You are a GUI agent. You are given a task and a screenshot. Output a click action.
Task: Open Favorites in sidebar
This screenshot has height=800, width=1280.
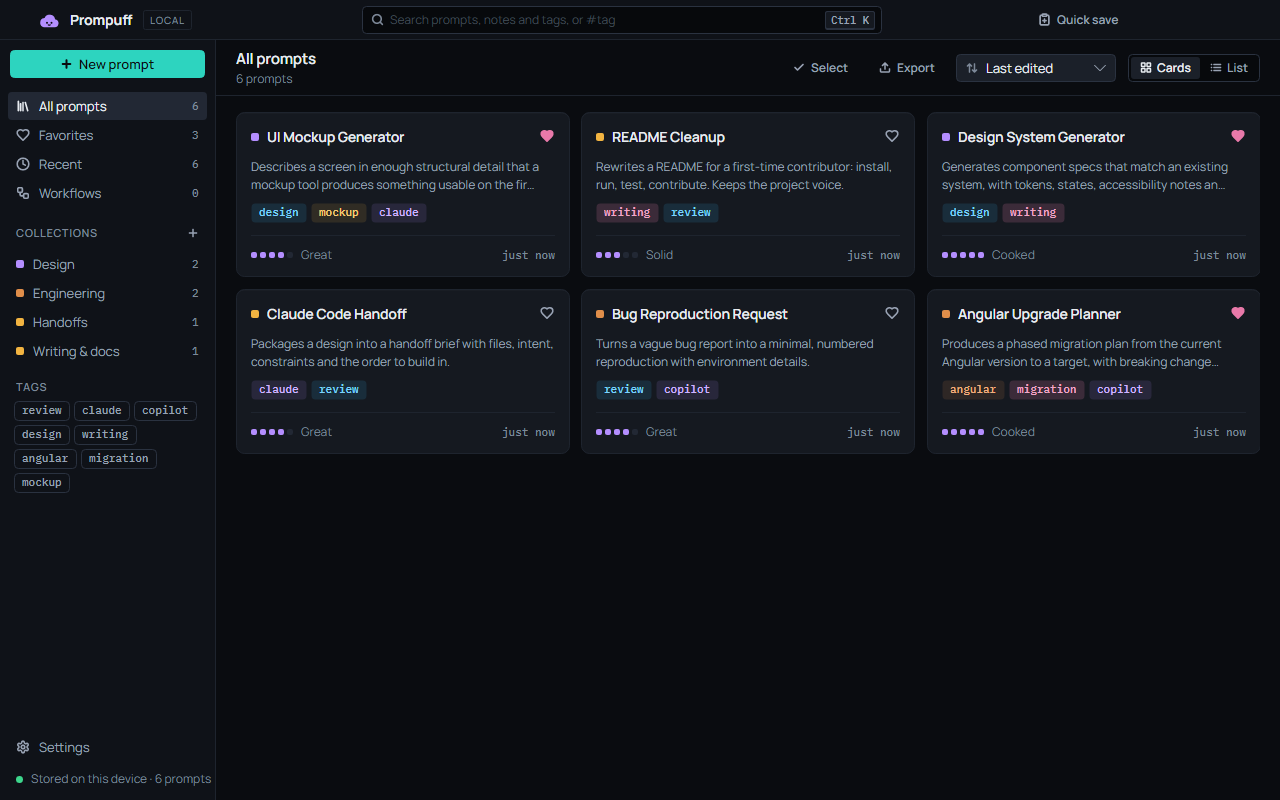point(107,135)
